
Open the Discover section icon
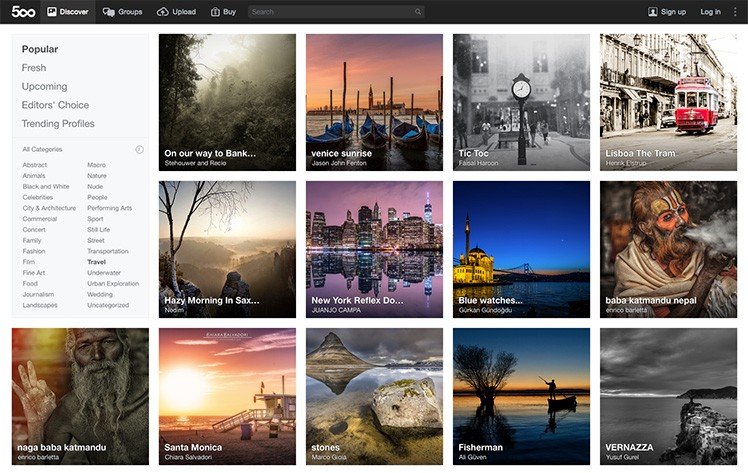pyautogui.click(x=52, y=12)
